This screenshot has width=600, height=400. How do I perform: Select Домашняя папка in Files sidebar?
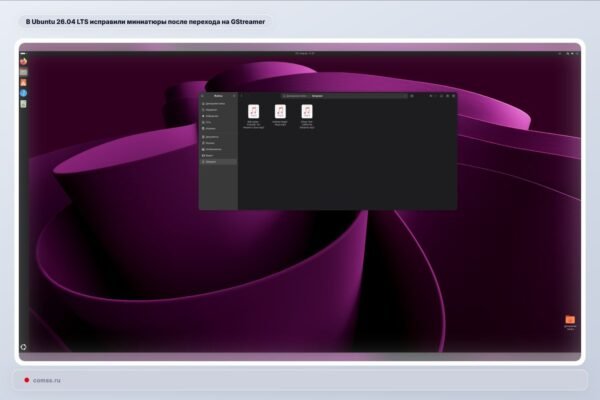[x=218, y=104]
